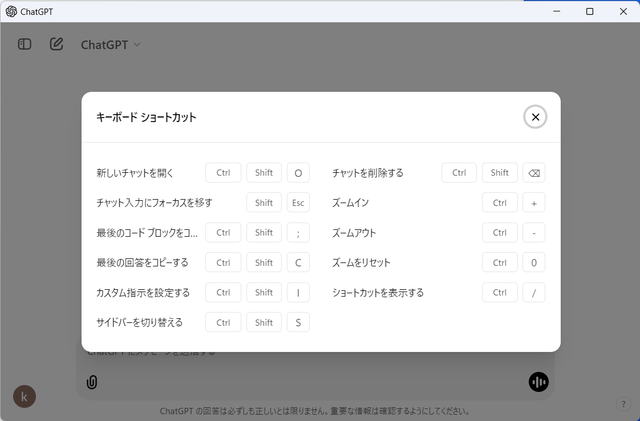Click the text ショートカットを表示する
This screenshot has height=421, width=640.
click(378, 293)
